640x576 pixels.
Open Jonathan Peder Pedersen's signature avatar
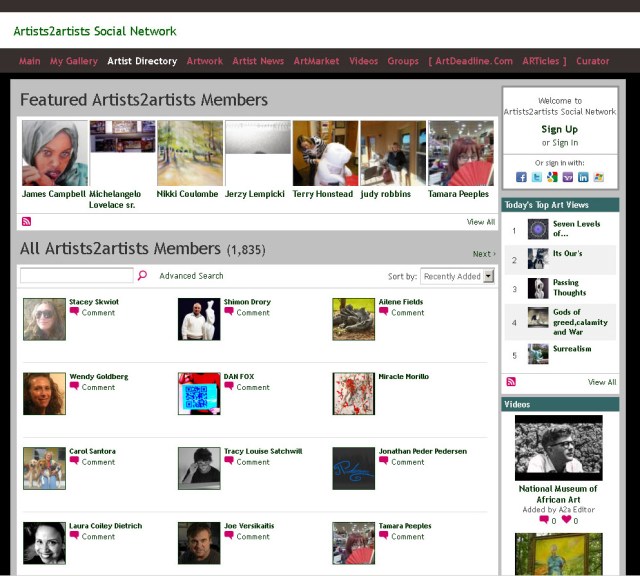point(353,468)
